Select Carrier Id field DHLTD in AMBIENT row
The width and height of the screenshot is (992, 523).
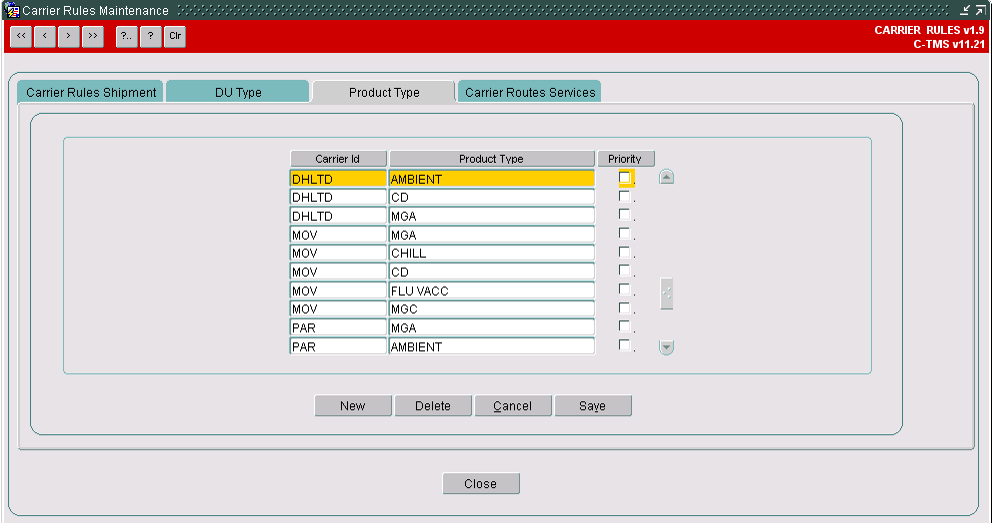point(338,179)
